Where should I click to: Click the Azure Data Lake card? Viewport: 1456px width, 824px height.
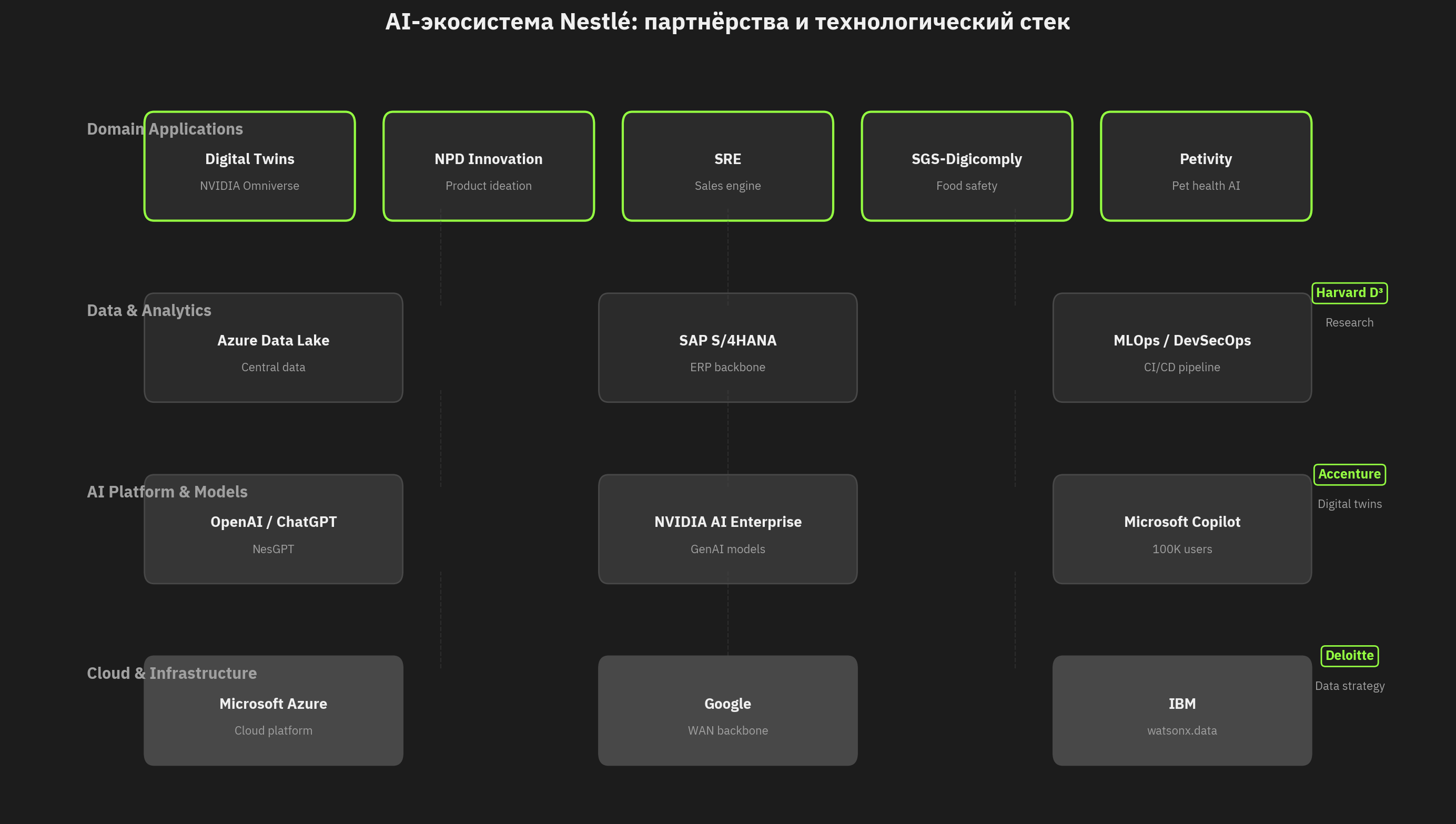tap(274, 348)
